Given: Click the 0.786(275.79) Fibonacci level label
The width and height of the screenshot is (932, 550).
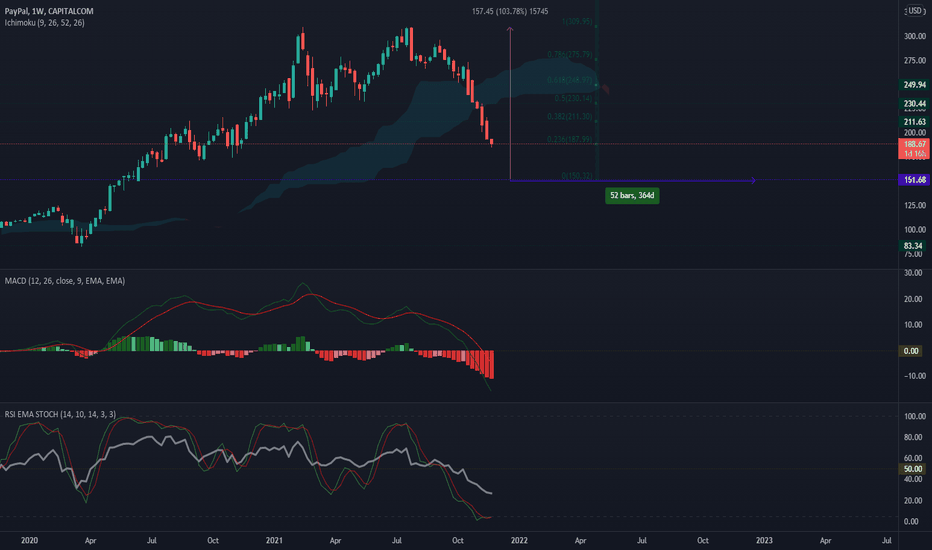Looking at the screenshot, I should (x=570, y=55).
